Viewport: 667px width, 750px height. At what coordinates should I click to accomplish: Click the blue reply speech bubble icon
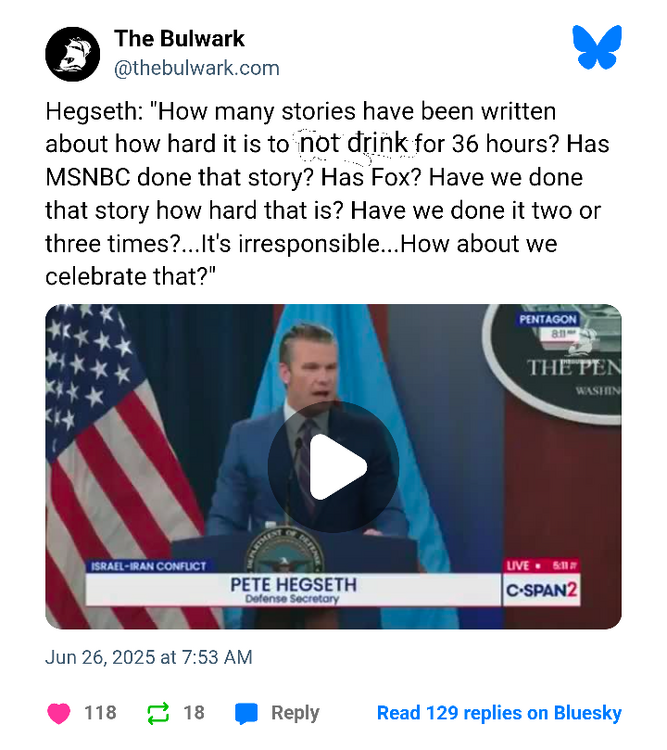click(x=246, y=713)
